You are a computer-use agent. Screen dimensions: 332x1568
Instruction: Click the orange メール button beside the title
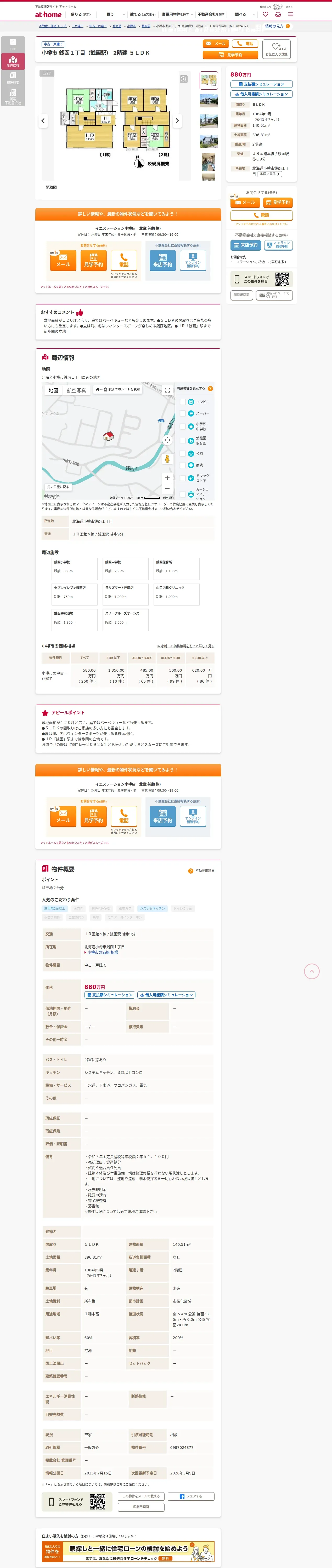point(216,44)
